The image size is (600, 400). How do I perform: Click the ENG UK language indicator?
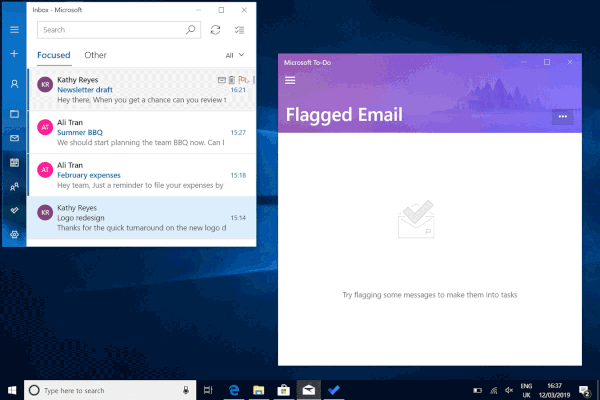[x=527, y=390]
